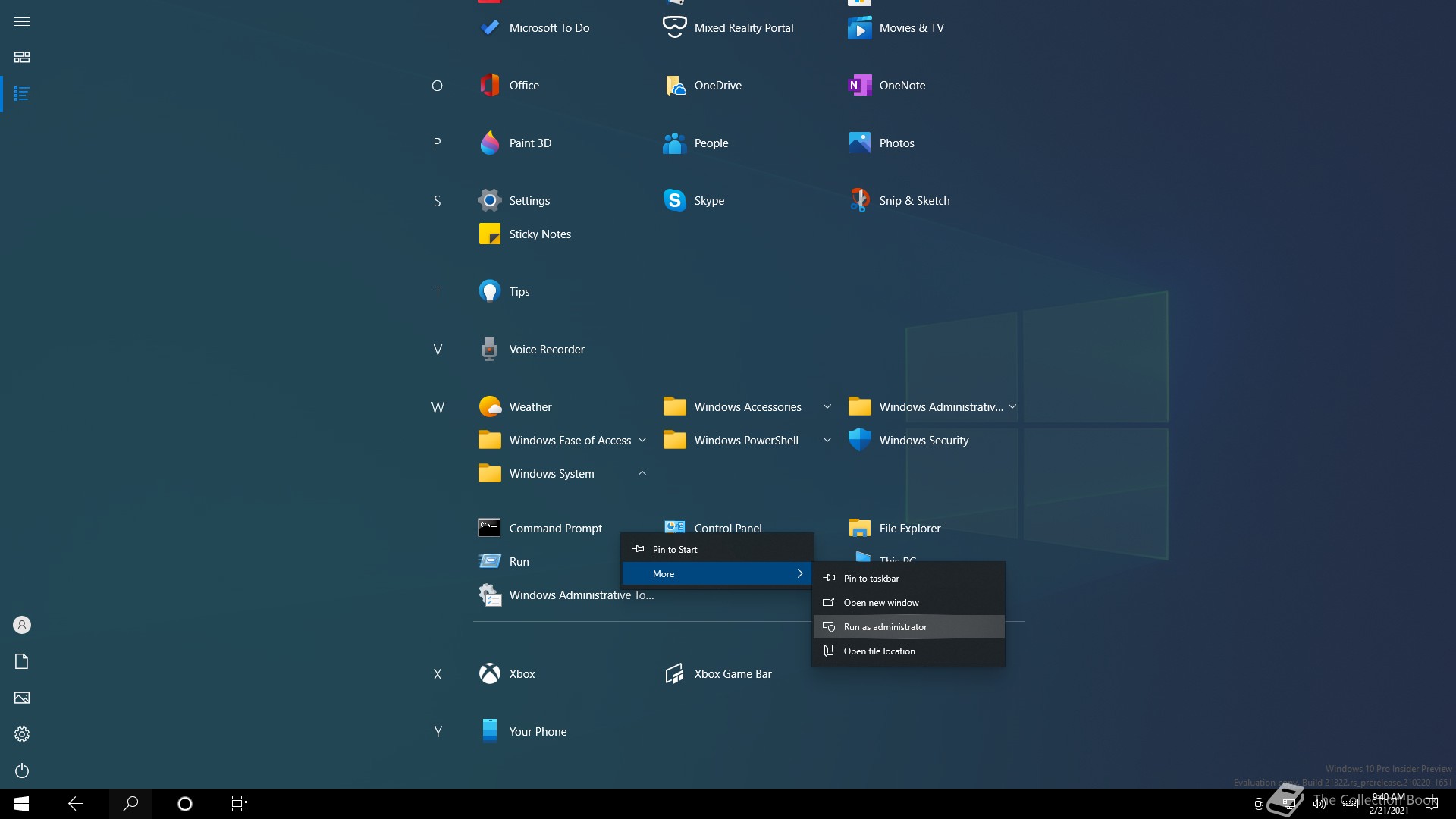Viewport: 1456px width, 819px height.
Task: Open File Explorer icon
Action: pyautogui.click(x=859, y=528)
